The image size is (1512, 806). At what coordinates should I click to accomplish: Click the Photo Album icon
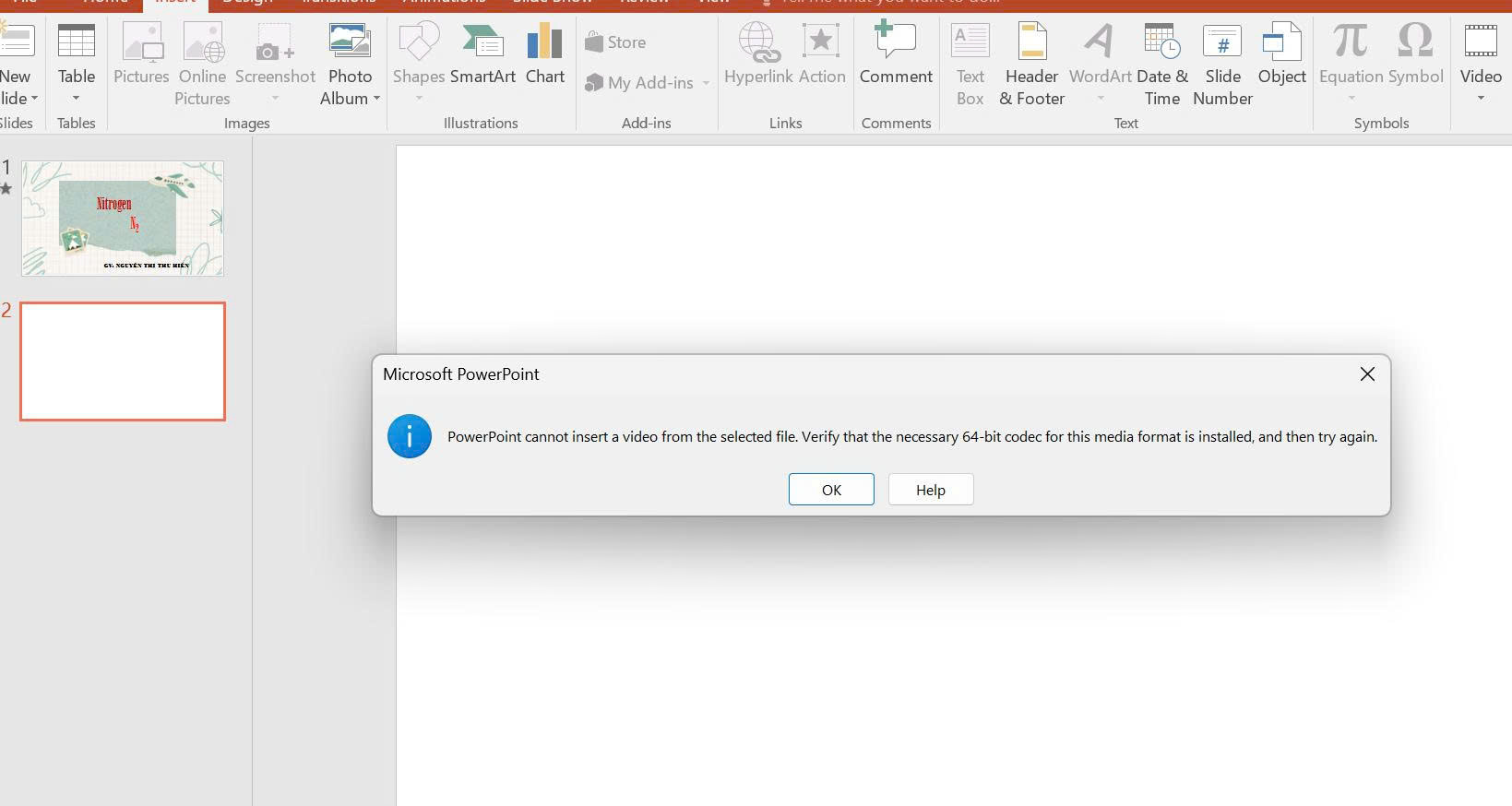click(350, 42)
